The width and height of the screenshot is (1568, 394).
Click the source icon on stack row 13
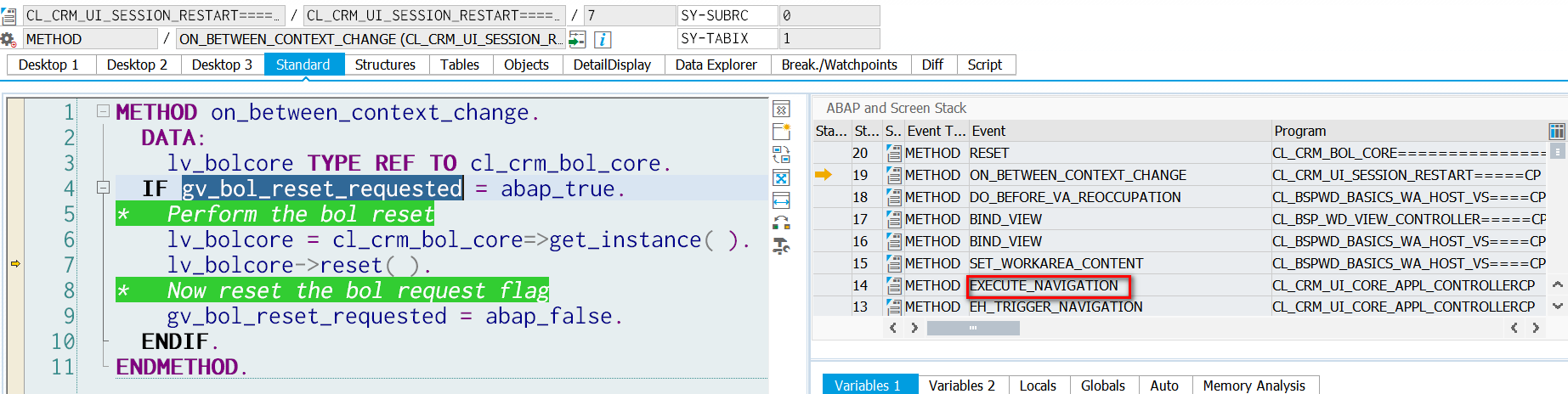coord(893,307)
